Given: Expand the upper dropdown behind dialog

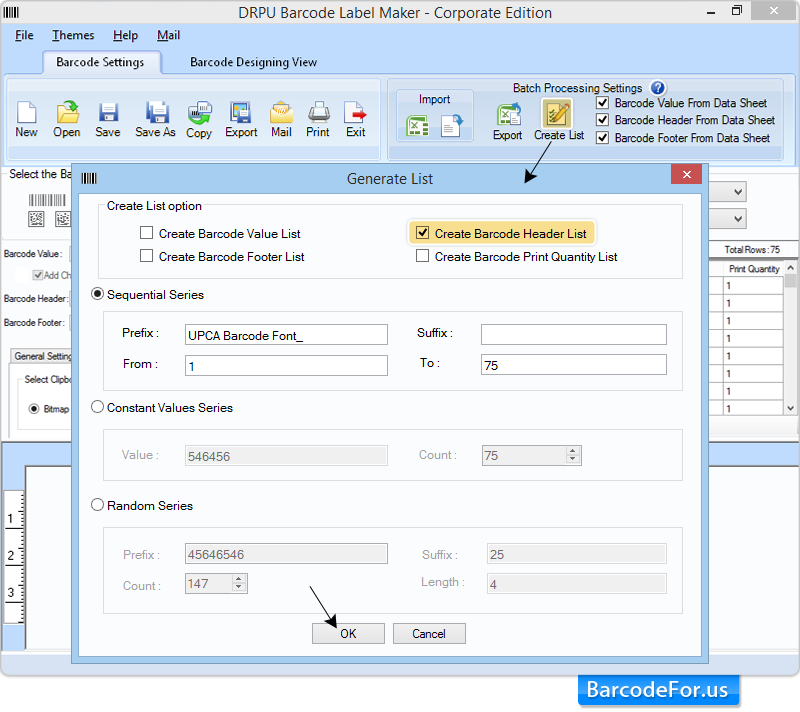Looking at the screenshot, I should (738, 192).
